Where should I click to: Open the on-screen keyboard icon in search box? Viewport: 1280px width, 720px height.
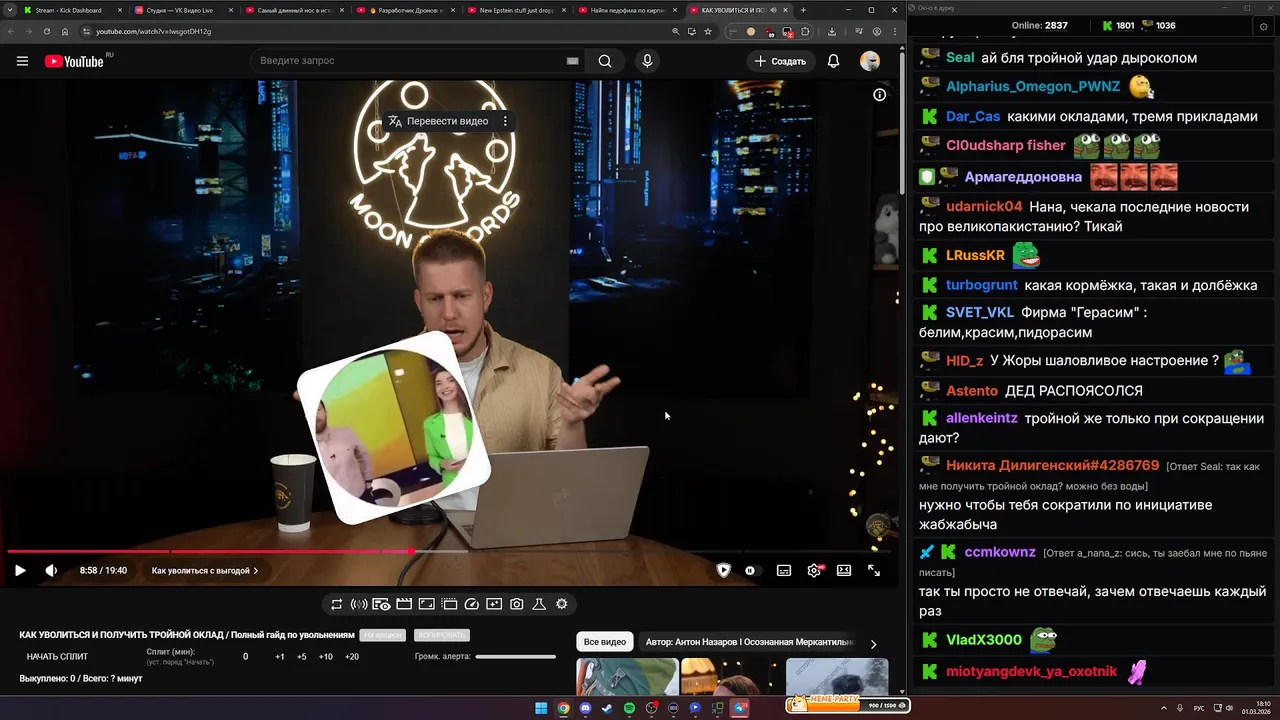point(572,61)
